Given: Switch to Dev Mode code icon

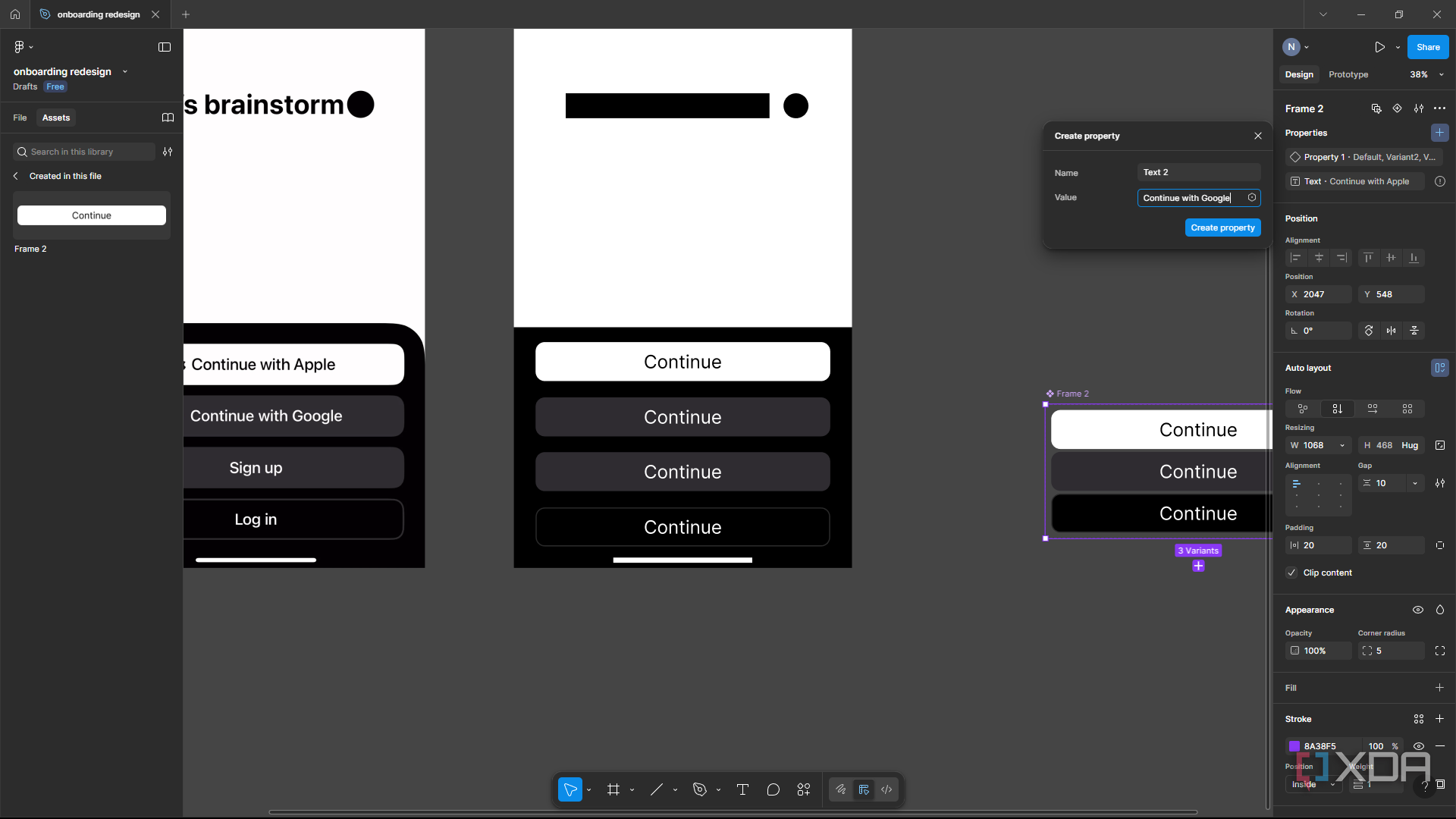Looking at the screenshot, I should coord(886,789).
